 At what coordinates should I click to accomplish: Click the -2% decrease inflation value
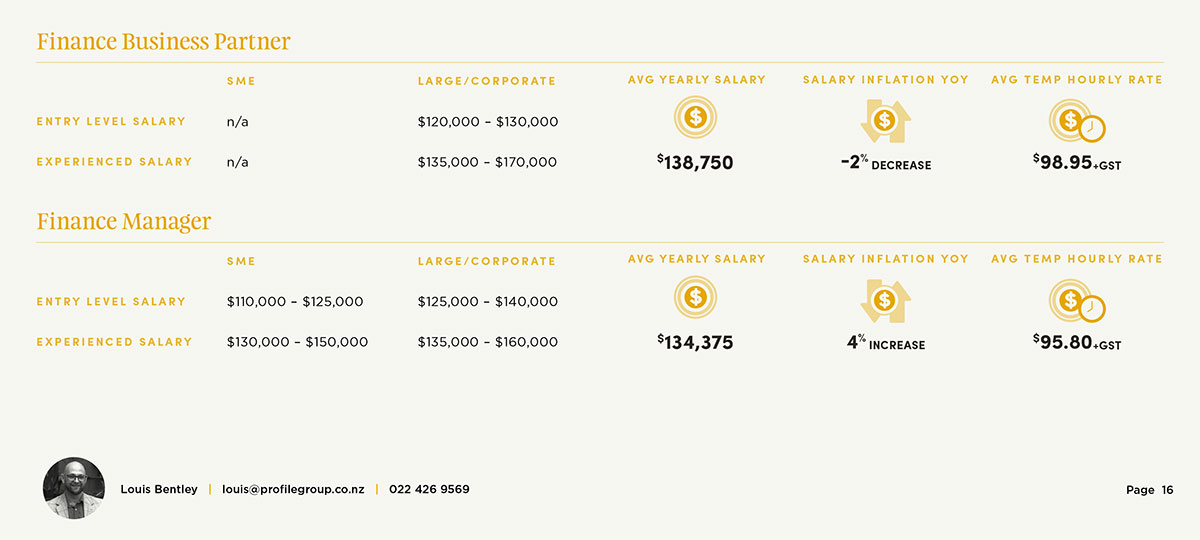tap(885, 163)
